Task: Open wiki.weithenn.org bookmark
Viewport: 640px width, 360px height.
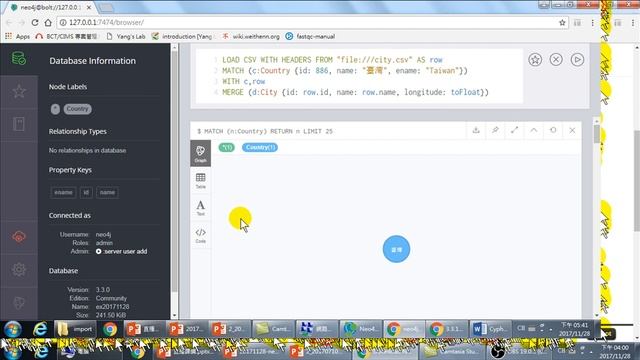Action: coord(251,36)
